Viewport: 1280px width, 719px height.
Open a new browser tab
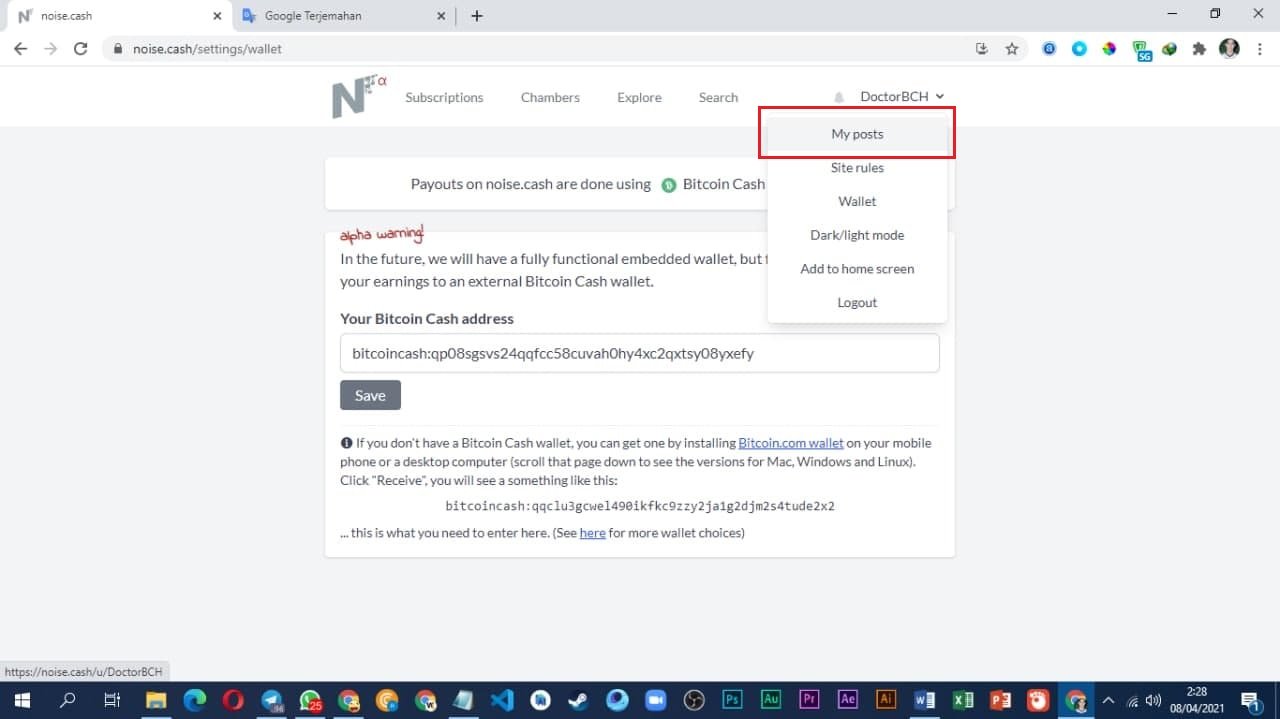pos(477,16)
